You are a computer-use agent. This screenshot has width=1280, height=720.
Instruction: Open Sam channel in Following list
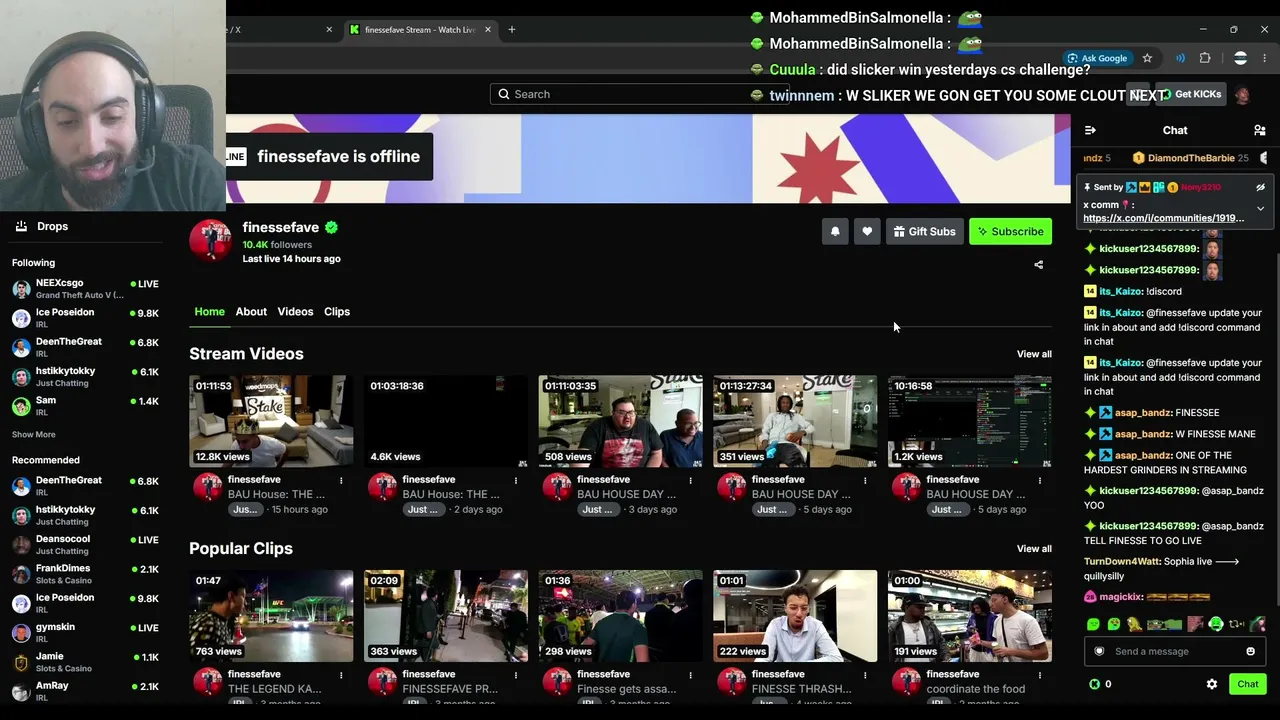click(x=85, y=405)
